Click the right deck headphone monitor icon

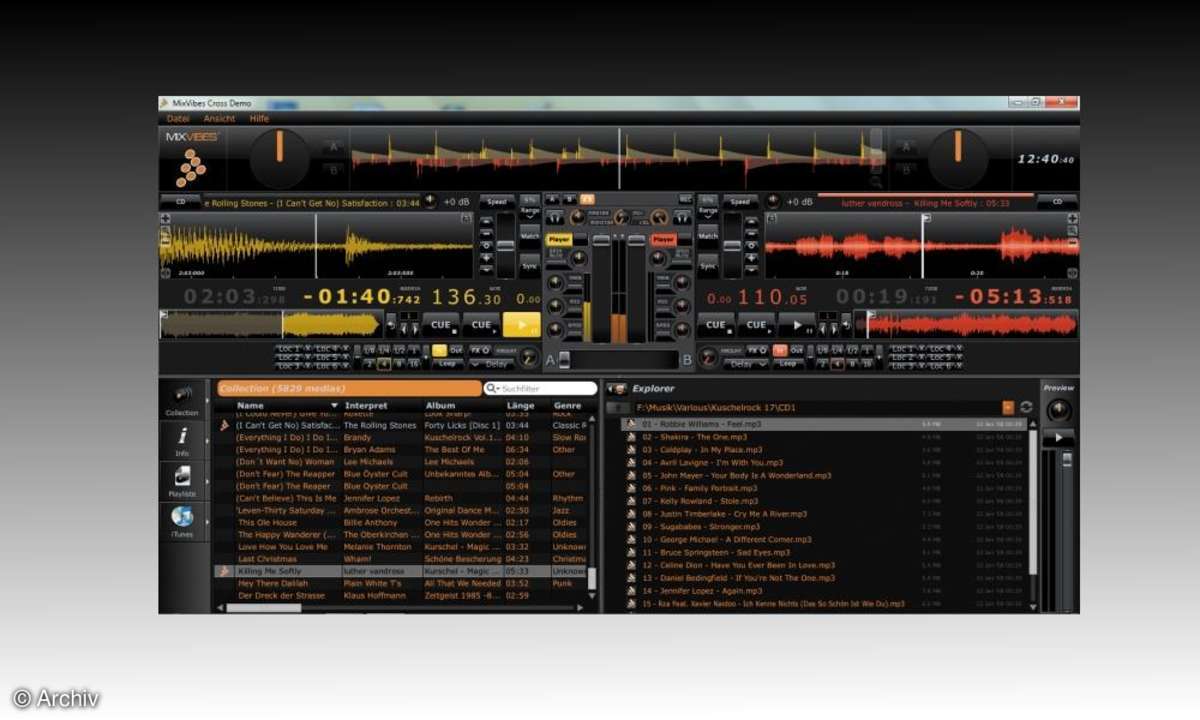point(682,217)
